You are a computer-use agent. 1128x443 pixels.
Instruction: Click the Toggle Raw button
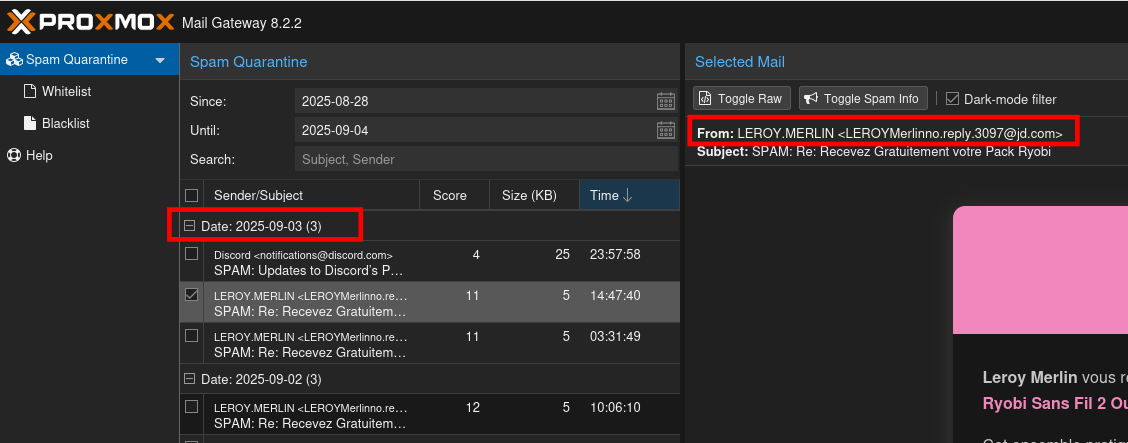(x=742, y=98)
